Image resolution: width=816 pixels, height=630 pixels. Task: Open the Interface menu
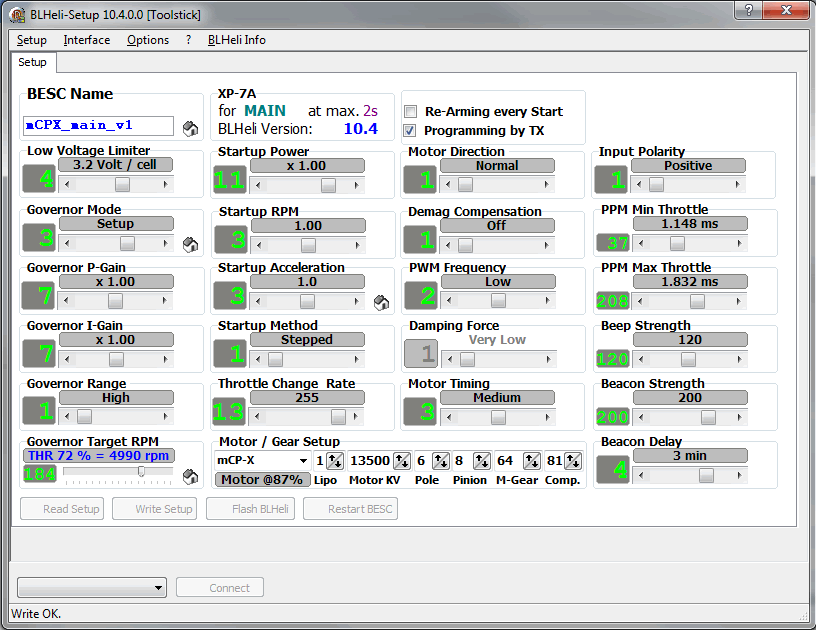point(87,40)
